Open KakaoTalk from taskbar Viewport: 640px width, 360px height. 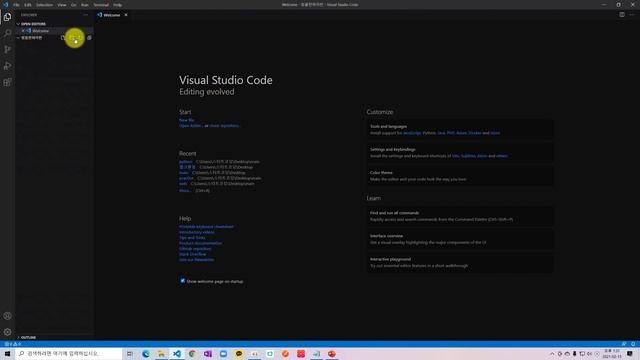pyautogui.click(x=239, y=353)
